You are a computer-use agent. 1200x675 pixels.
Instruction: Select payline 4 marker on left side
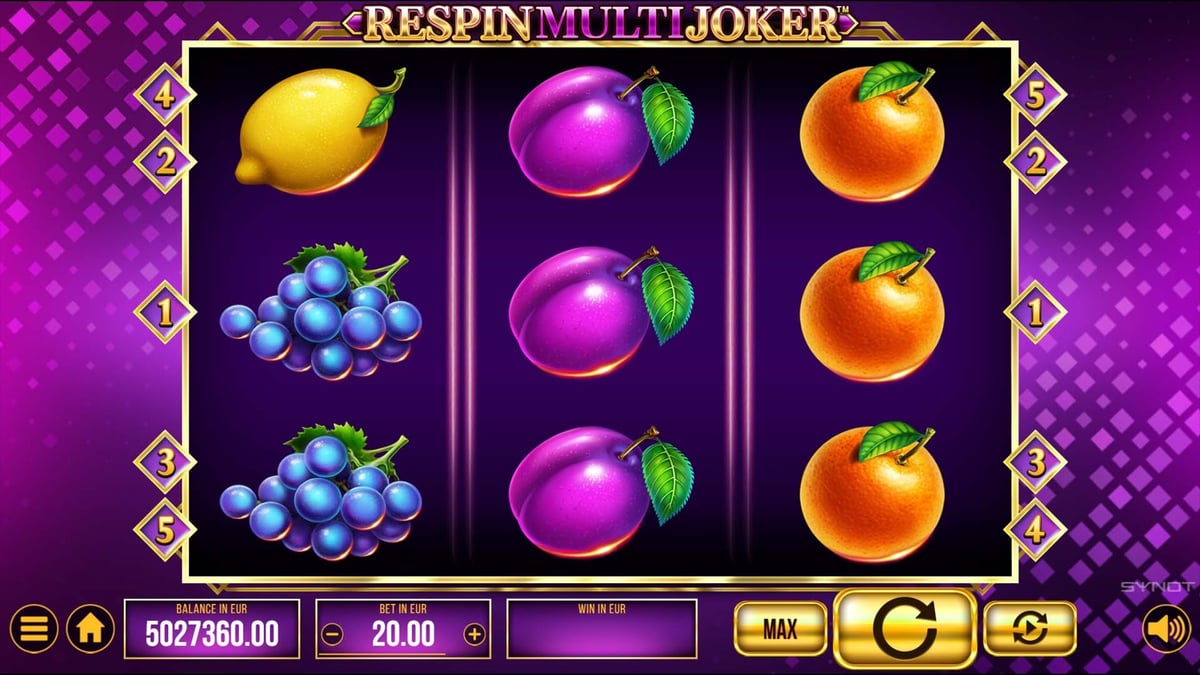pyautogui.click(x=165, y=94)
